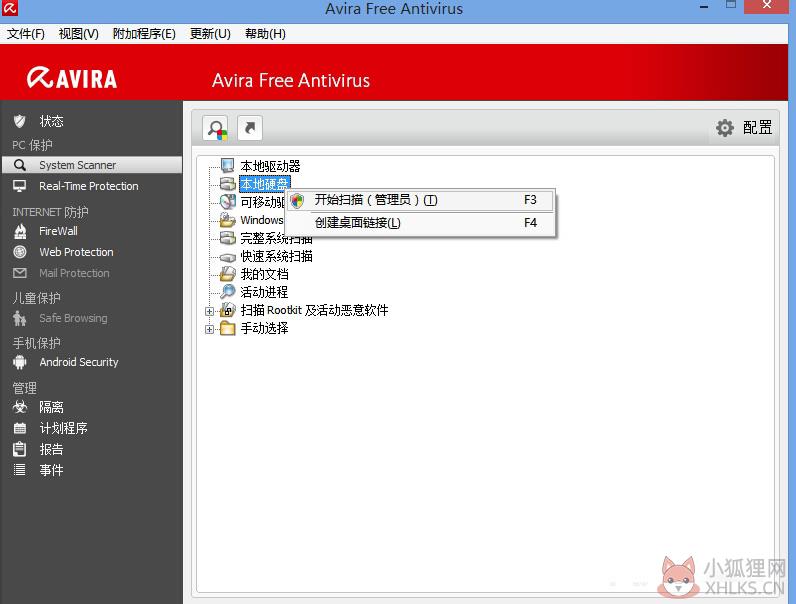Click the removable drive icon beside 可移动驱动器
This screenshot has height=604, width=796.
[x=227, y=202]
